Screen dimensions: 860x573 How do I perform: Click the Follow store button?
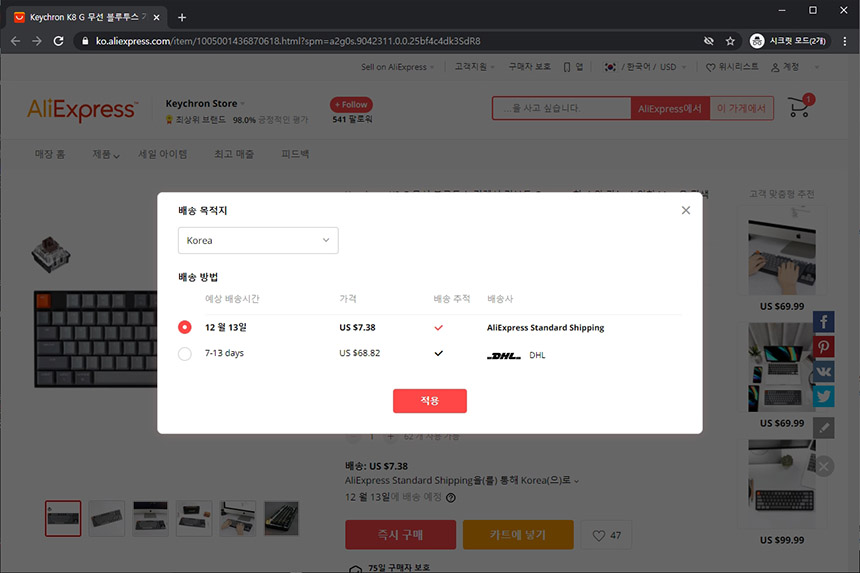click(351, 104)
